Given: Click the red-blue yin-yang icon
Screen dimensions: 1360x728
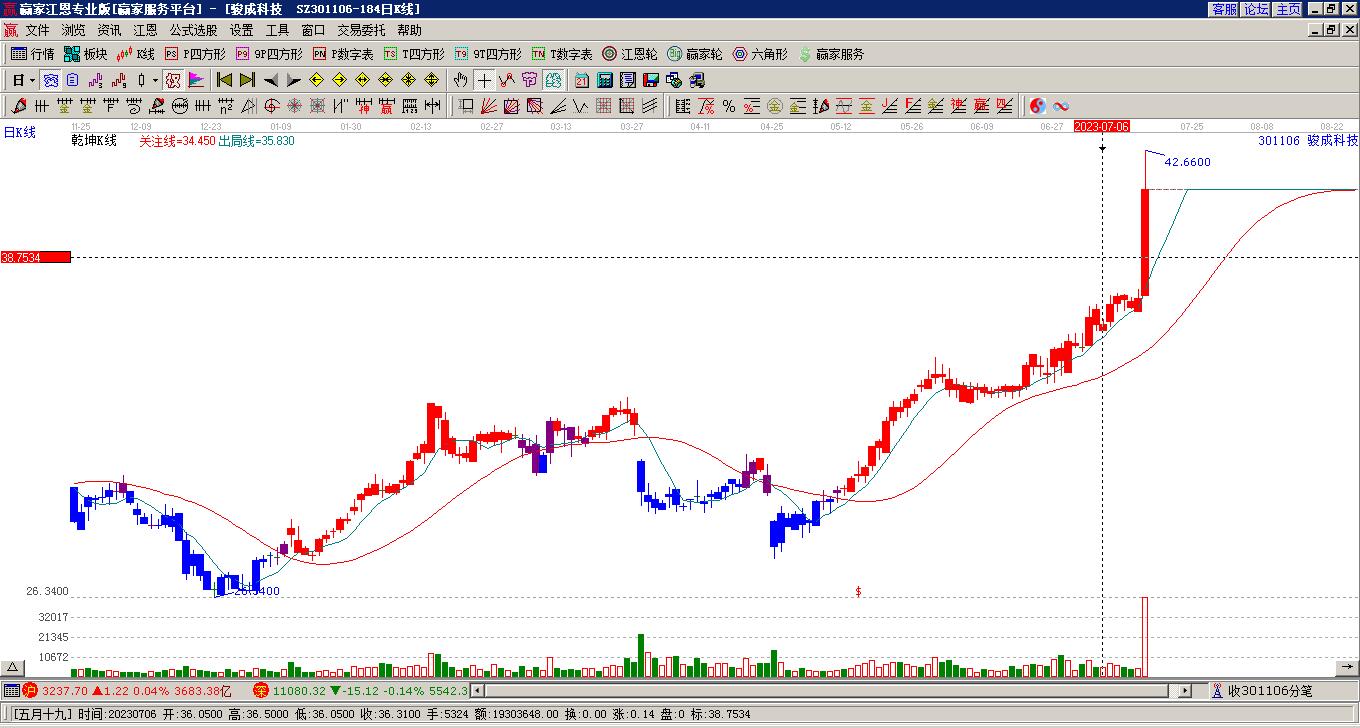Looking at the screenshot, I should [x=1038, y=106].
